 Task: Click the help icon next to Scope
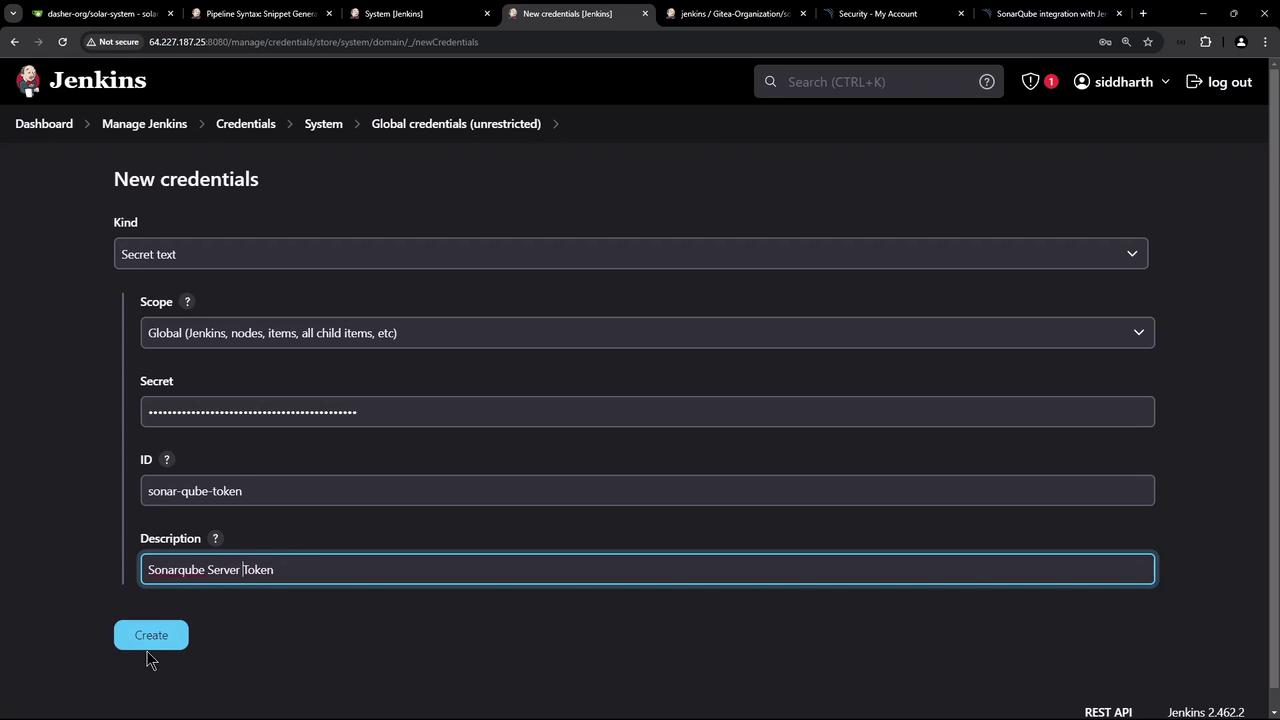pos(187,302)
